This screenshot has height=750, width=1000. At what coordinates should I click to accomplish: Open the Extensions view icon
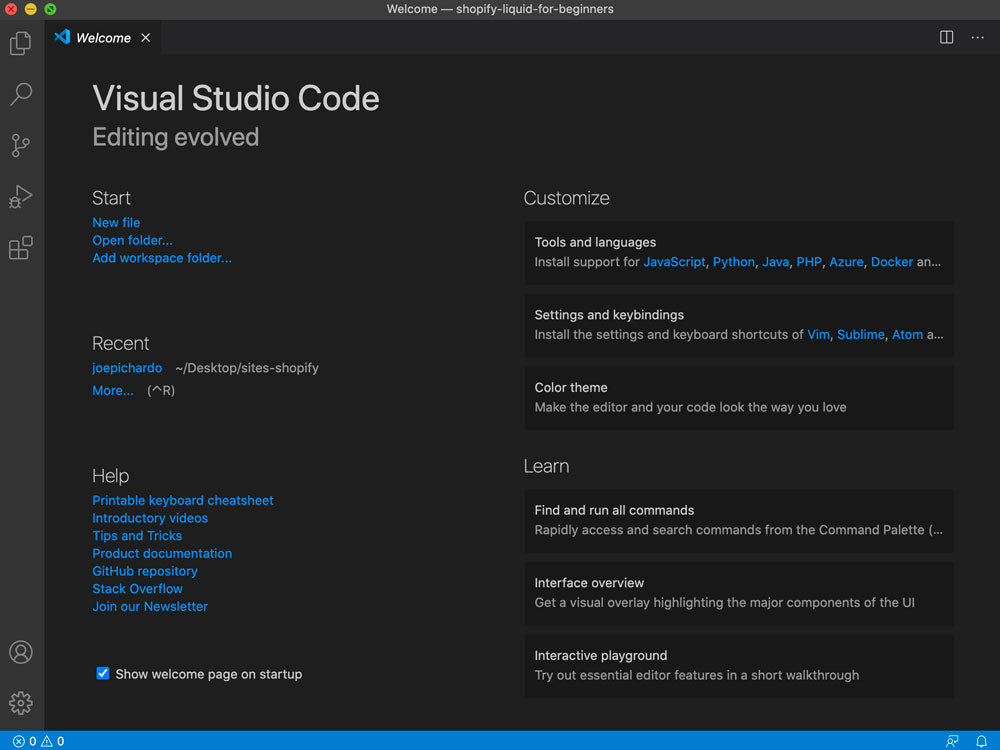tap(21, 248)
